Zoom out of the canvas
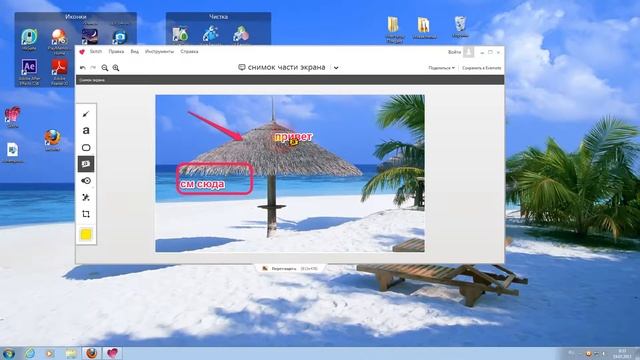640x360 pixels. (105, 68)
